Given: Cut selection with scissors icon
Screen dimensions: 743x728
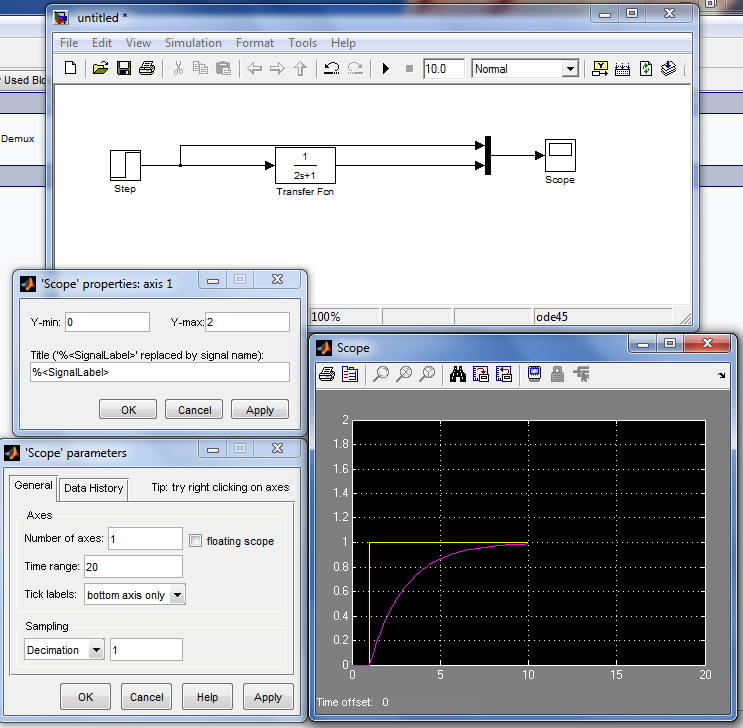Looking at the screenshot, I should pos(178,69).
